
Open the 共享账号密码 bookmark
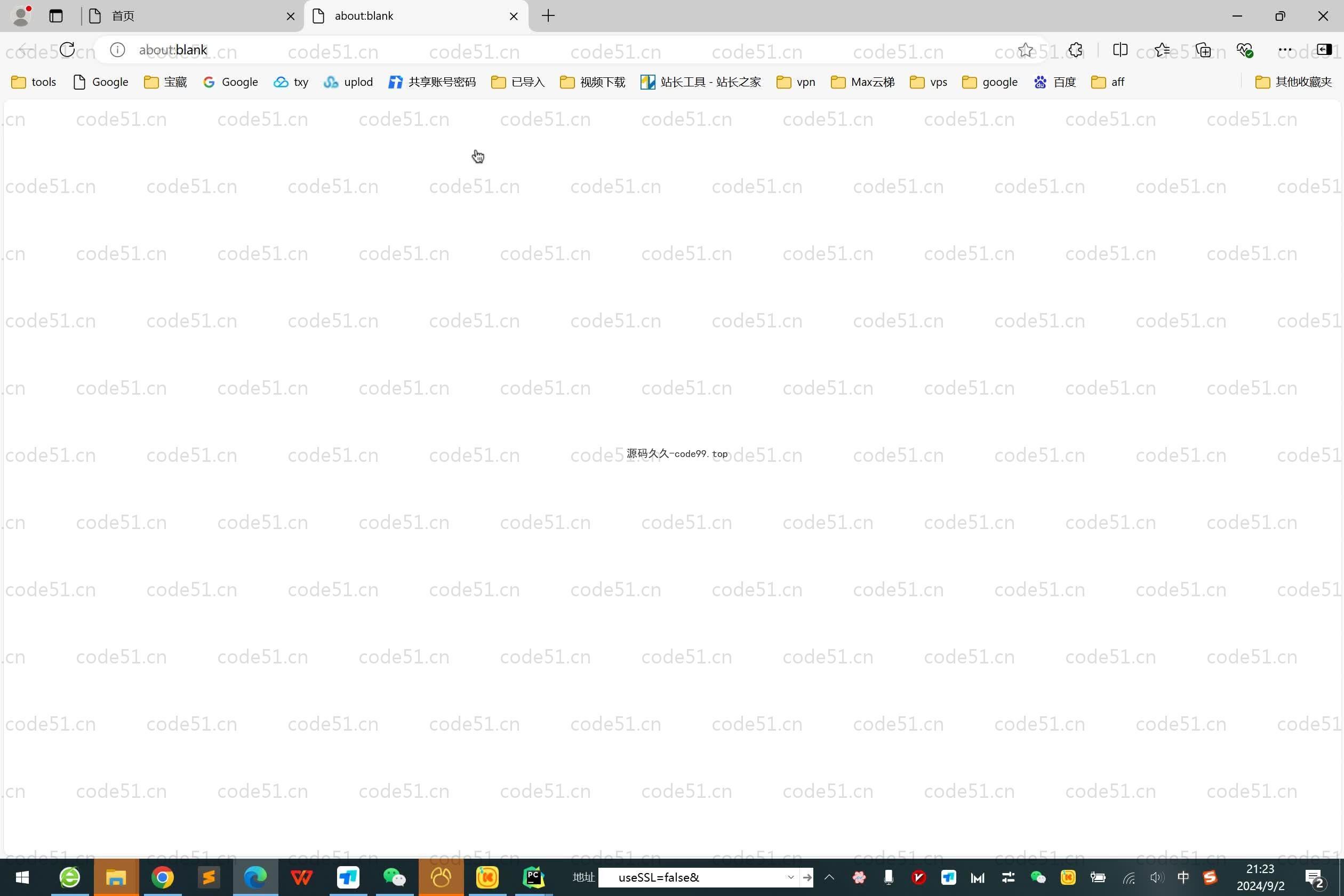tap(432, 82)
